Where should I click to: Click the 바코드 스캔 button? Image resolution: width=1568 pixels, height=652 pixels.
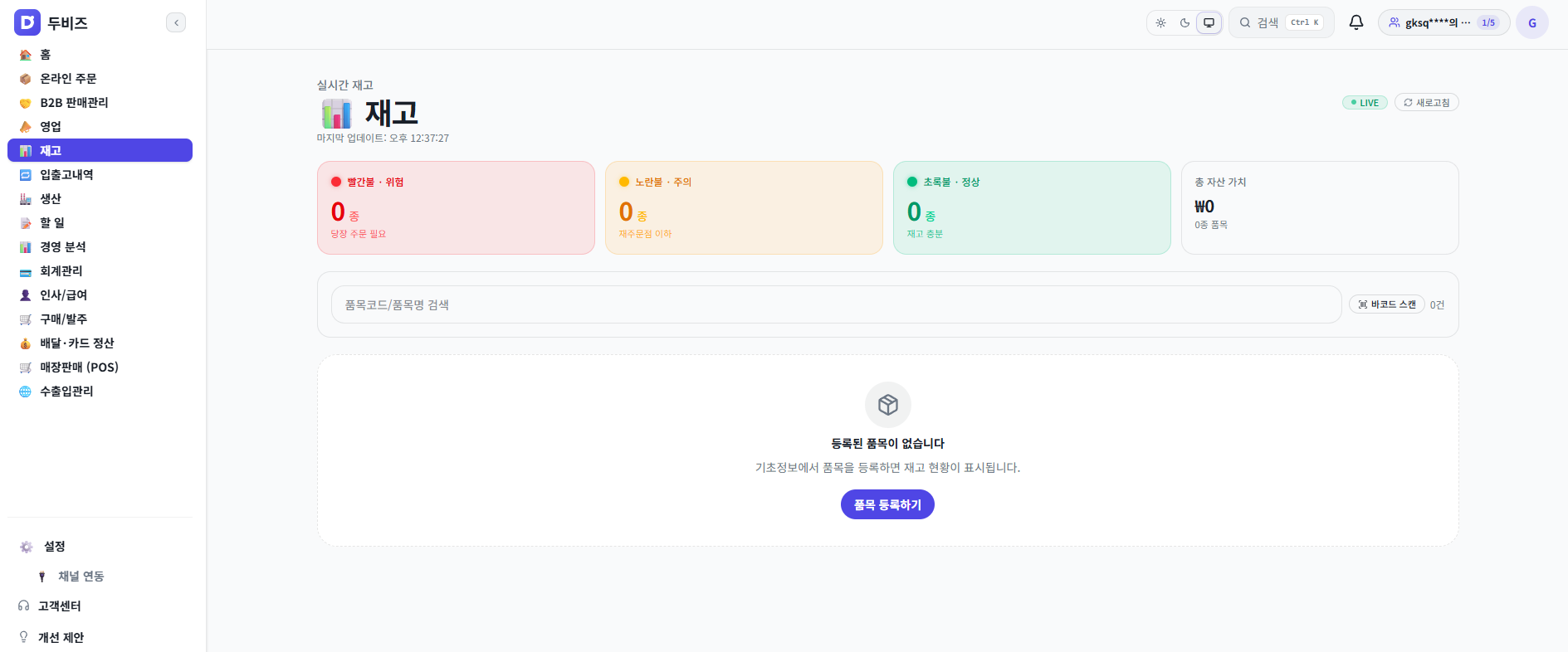(1387, 304)
